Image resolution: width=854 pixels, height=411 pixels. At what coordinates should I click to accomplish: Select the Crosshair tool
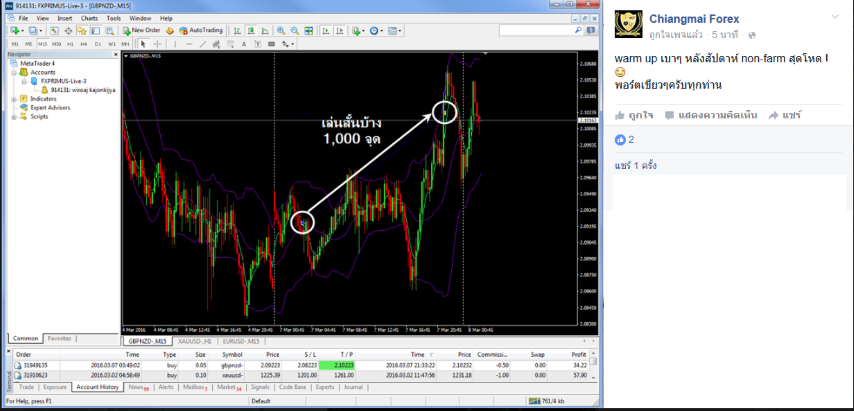click(x=157, y=44)
